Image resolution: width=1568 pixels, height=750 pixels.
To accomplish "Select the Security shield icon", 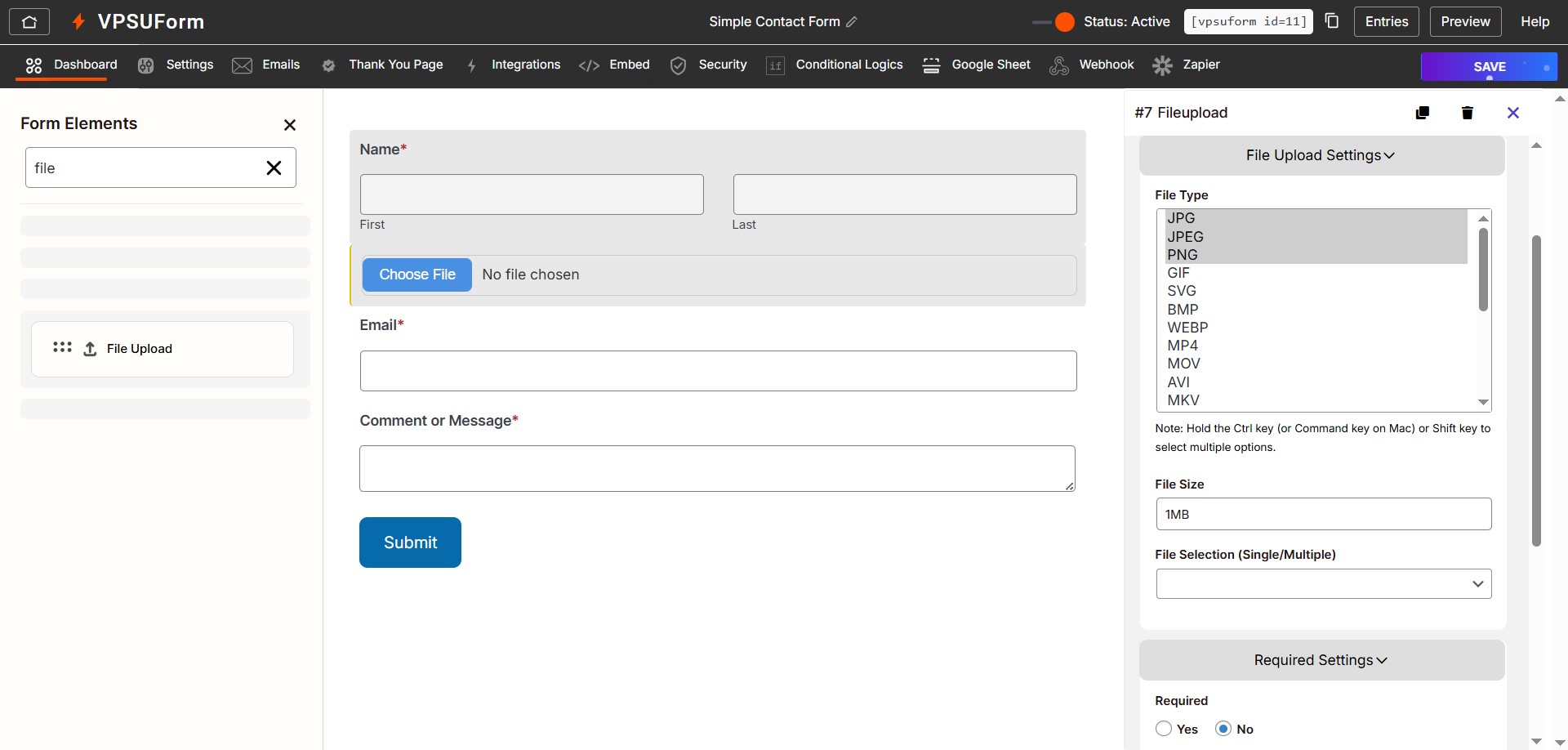I will click(679, 65).
